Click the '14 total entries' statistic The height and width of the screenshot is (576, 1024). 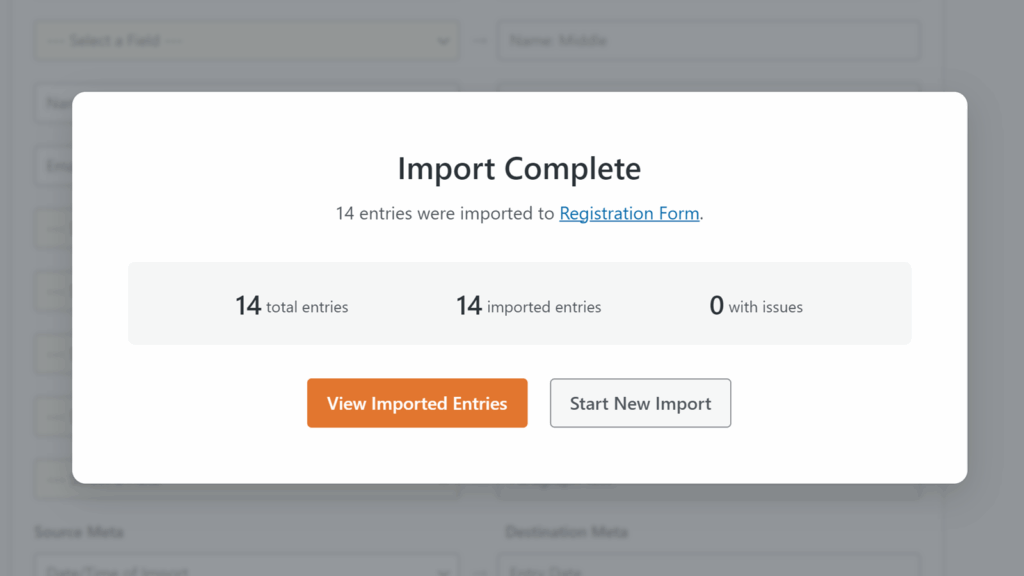pyautogui.click(x=291, y=306)
